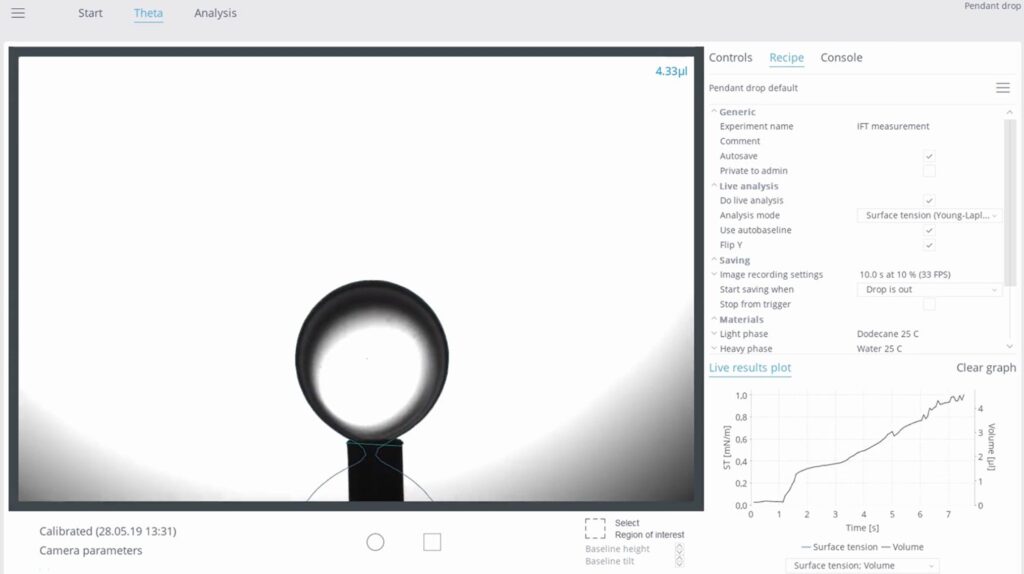The image size is (1024, 574).
Task: Open the Surface tension; Volume plot dropdown
Action: [x=862, y=566]
